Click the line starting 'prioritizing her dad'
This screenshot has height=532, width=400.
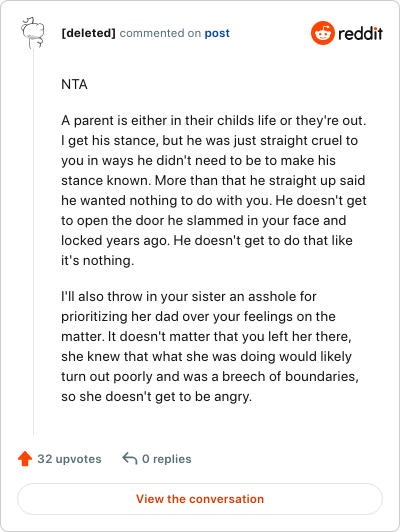pyautogui.click(x=198, y=317)
